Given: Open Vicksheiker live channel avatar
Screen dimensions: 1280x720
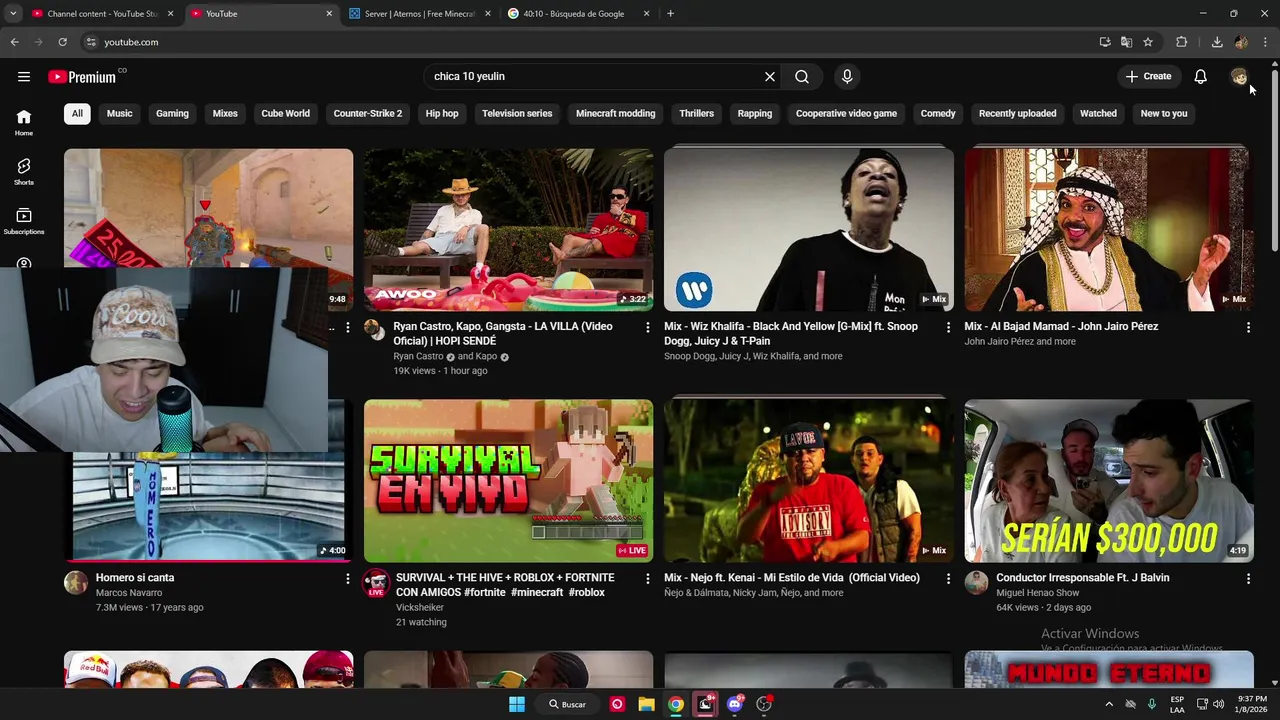Looking at the screenshot, I should [x=376, y=583].
